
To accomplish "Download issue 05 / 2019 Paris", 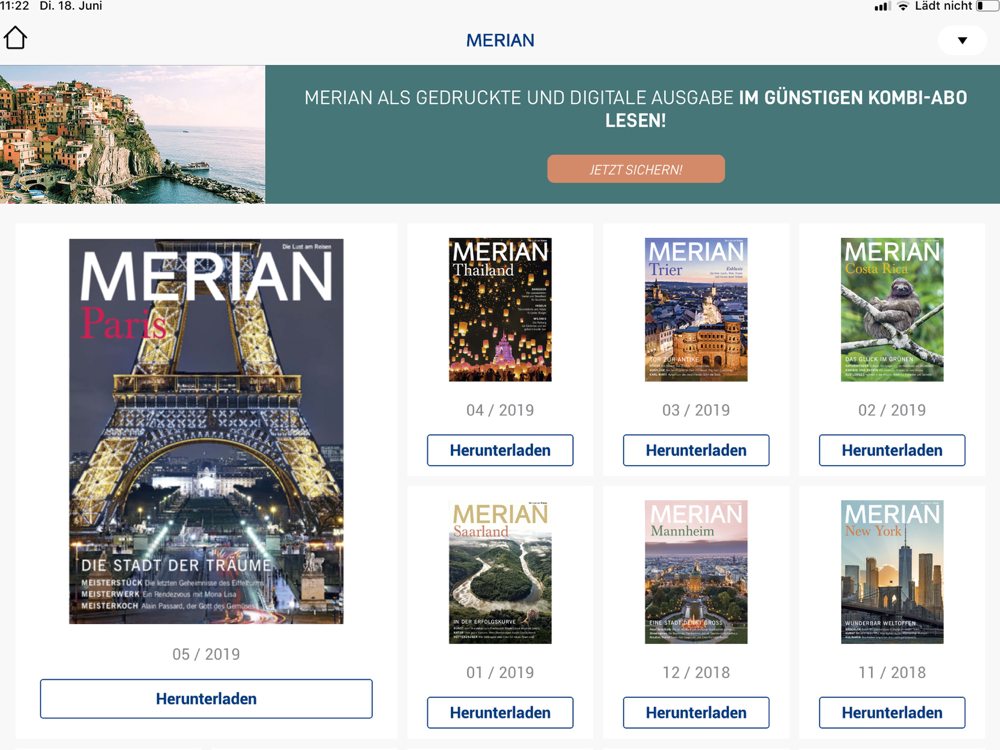I will 206,699.
